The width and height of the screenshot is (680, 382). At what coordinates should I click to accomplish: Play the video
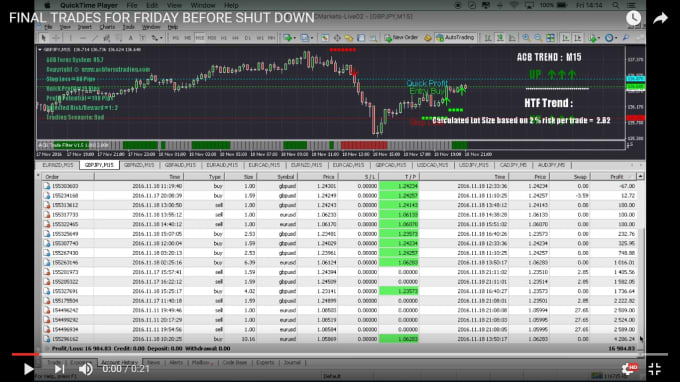(28, 369)
